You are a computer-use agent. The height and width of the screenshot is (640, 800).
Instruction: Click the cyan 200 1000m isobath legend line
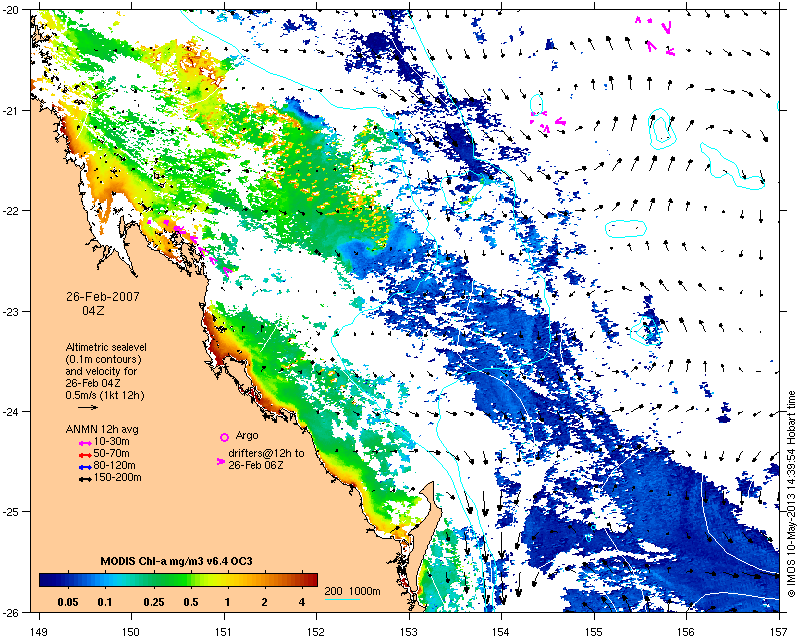pos(342,599)
